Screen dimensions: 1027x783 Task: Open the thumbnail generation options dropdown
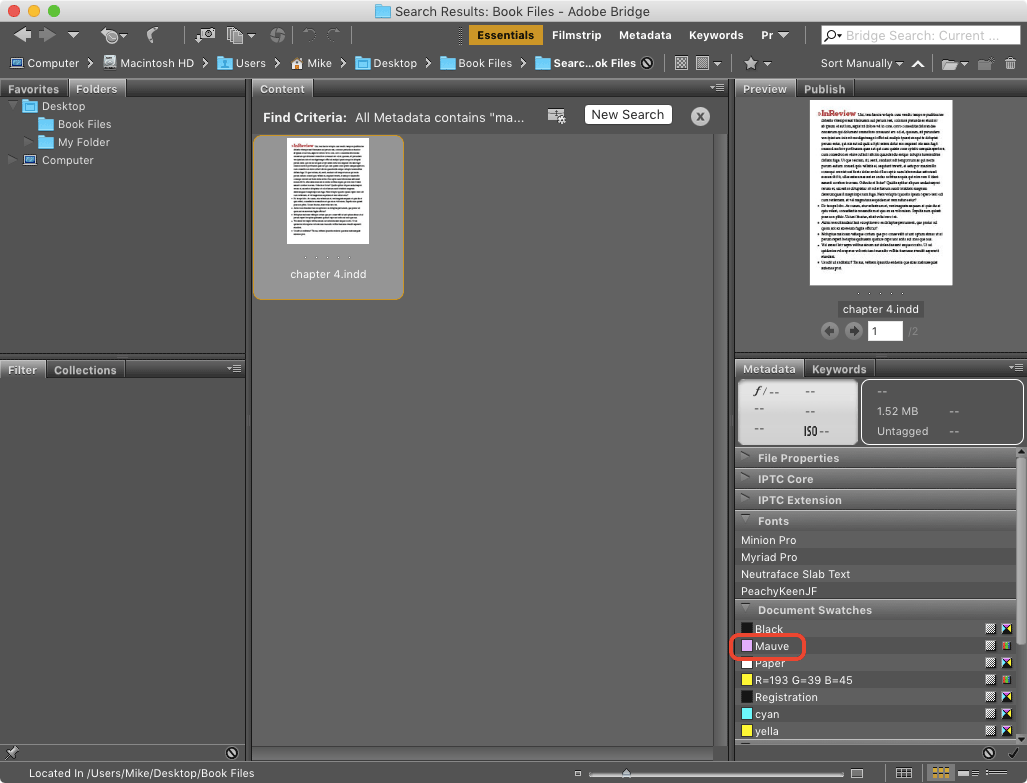click(708, 63)
